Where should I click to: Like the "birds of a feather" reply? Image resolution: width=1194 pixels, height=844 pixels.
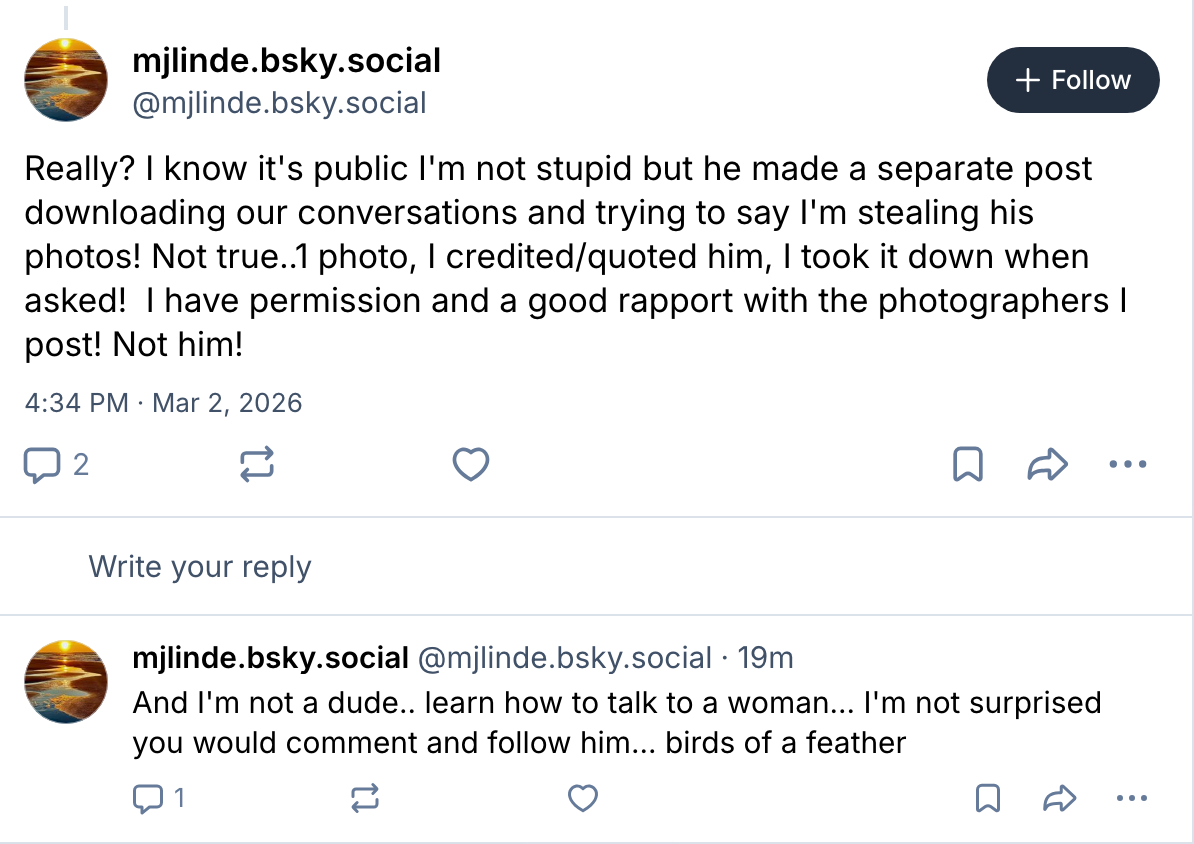(x=582, y=797)
